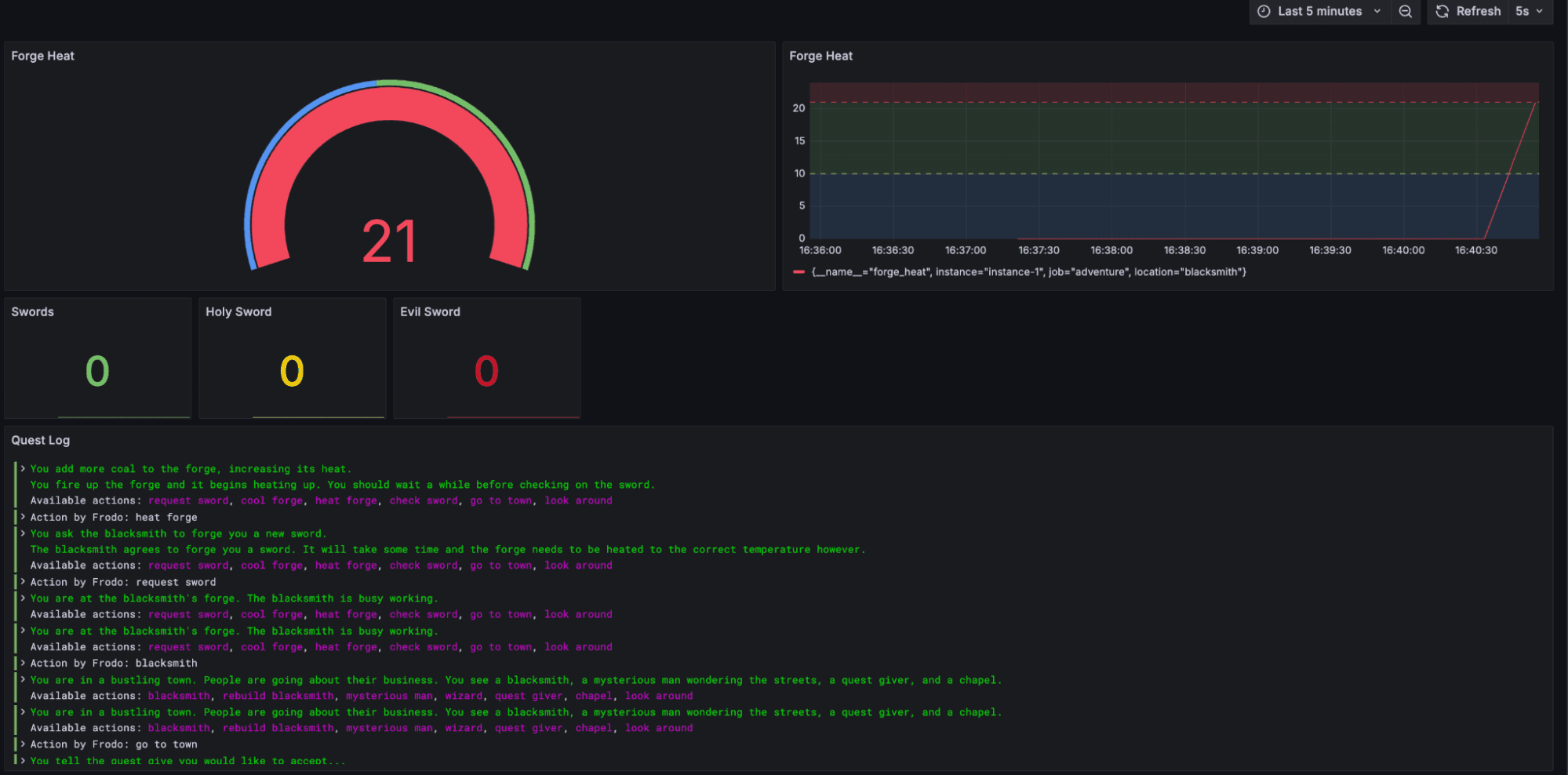Click the wizard action link in Quest Log
This screenshot has height=775, width=1568.
(x=464, y=696)
